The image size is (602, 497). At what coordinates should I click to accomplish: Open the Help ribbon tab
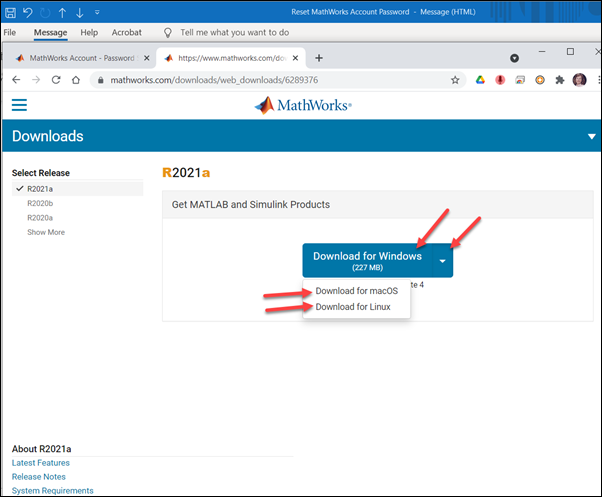[89, 33]
